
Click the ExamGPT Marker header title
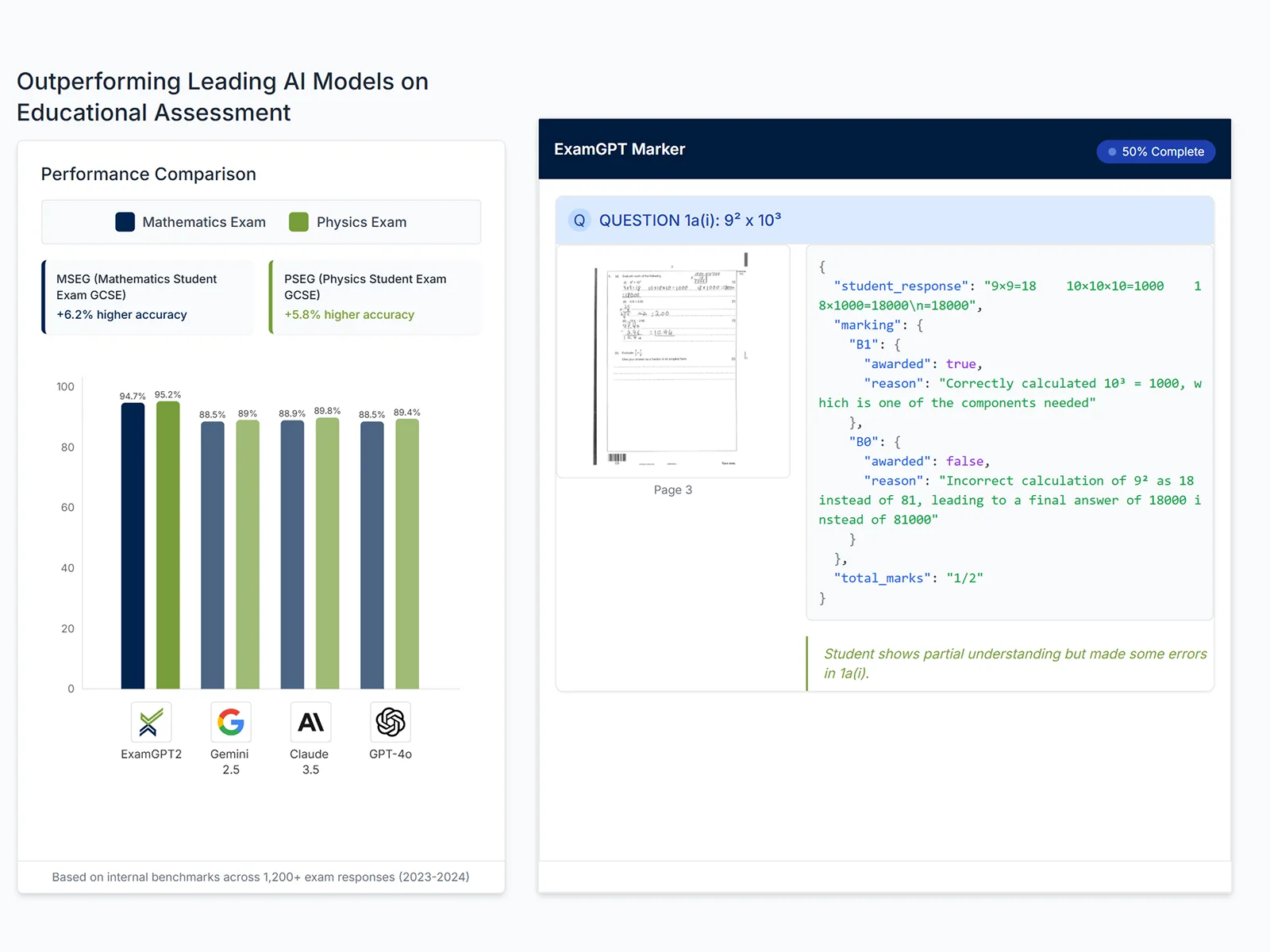point(619,149)
